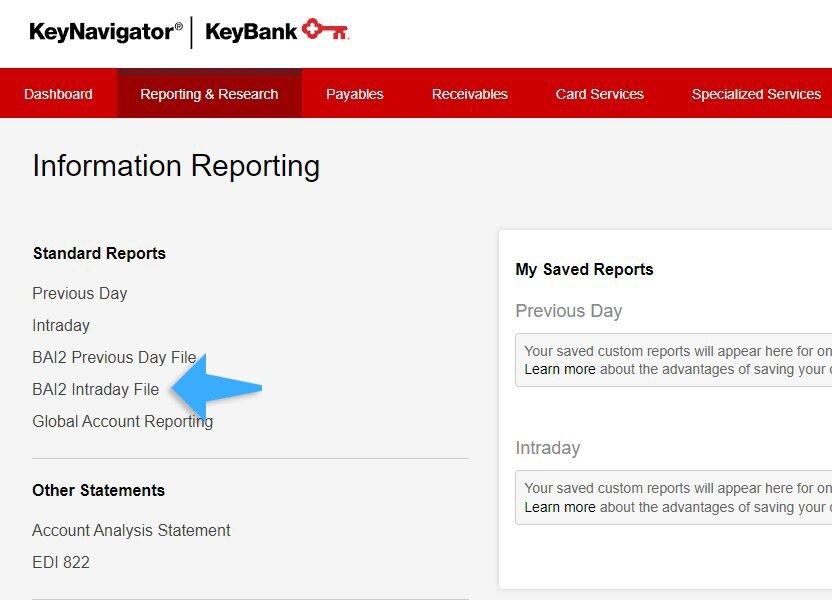Image resolution: width=832 pixels, height=600 pixels.
Task: Click the KeyNavigator logo
Action: click(105, 32)
